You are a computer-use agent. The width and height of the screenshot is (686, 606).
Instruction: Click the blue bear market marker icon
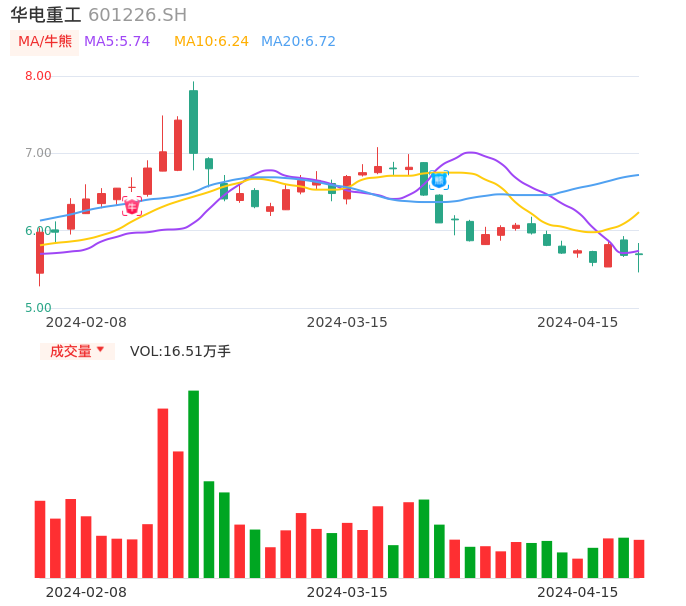coord(439,180)
